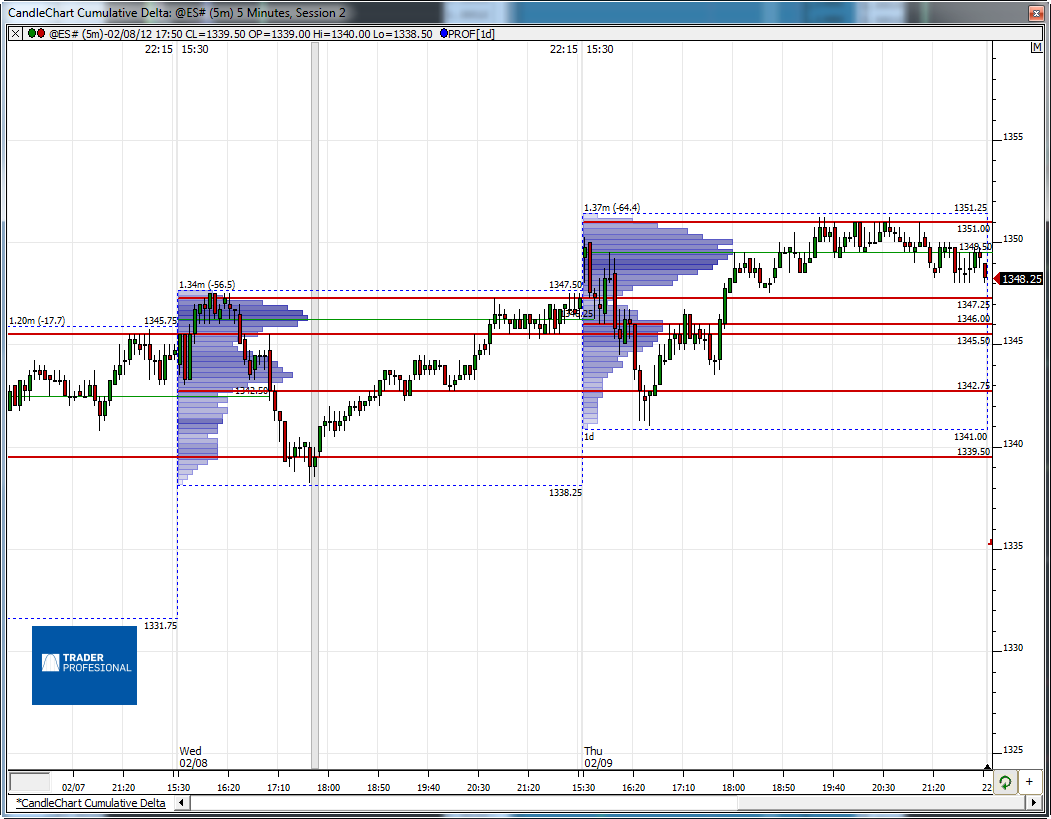
Task: Click the red candle color dot in legend
Action: 41,34
